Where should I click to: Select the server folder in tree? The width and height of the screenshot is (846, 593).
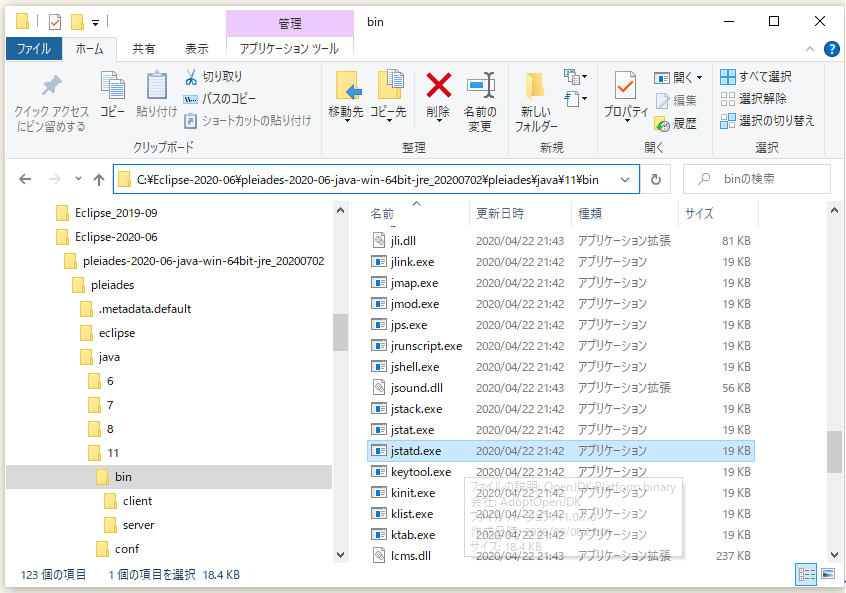[129, 524]
